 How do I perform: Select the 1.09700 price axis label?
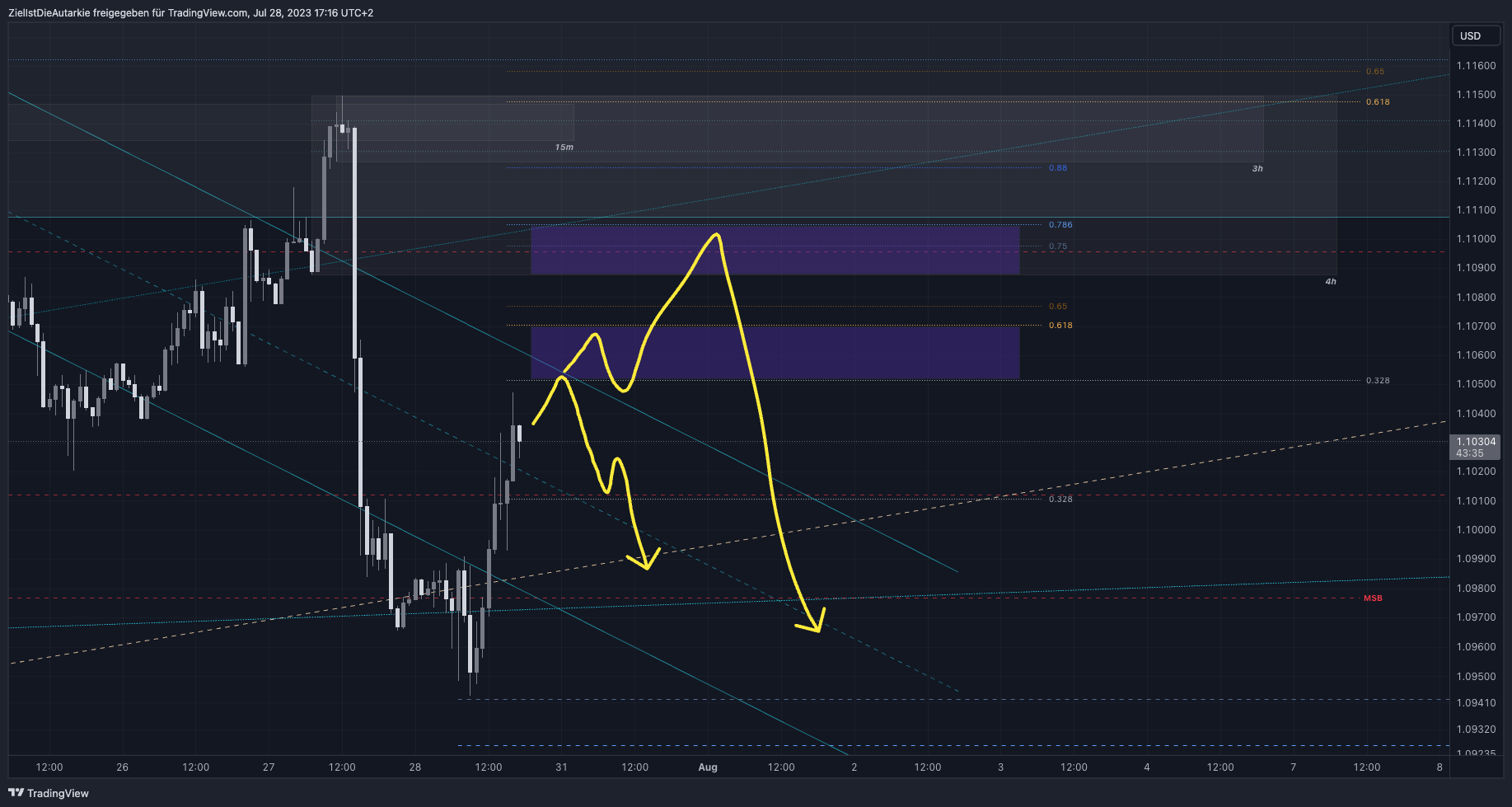tap(1476, 617)
